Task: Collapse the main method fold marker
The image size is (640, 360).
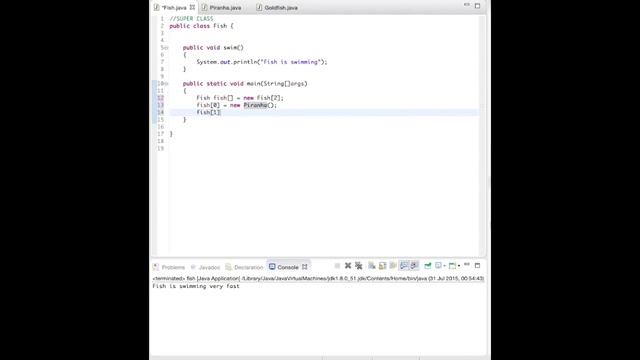Action: pyautogui.click(x=166, y=84)
